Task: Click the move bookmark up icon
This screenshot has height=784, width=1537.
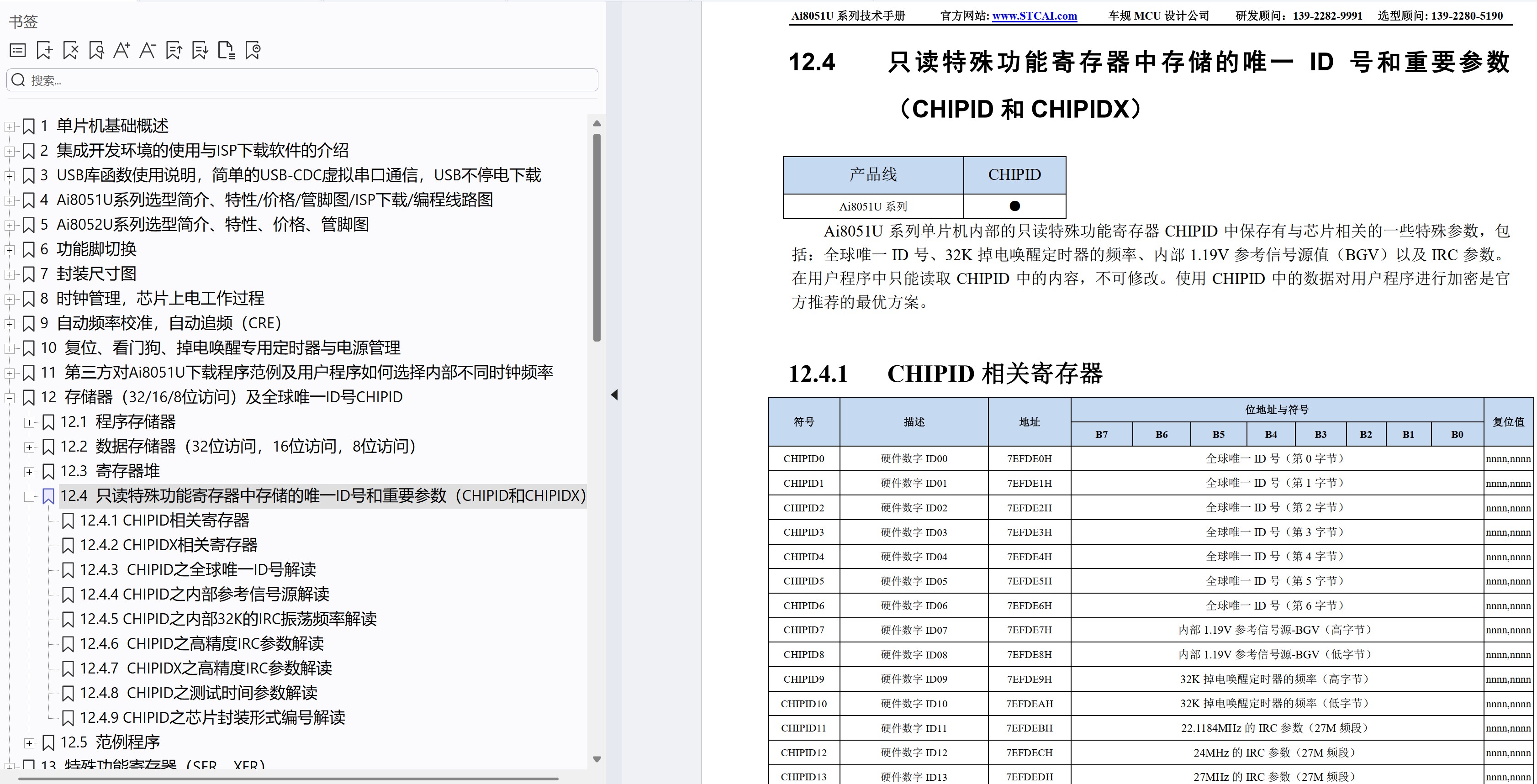Action: (x=174, y=51)
